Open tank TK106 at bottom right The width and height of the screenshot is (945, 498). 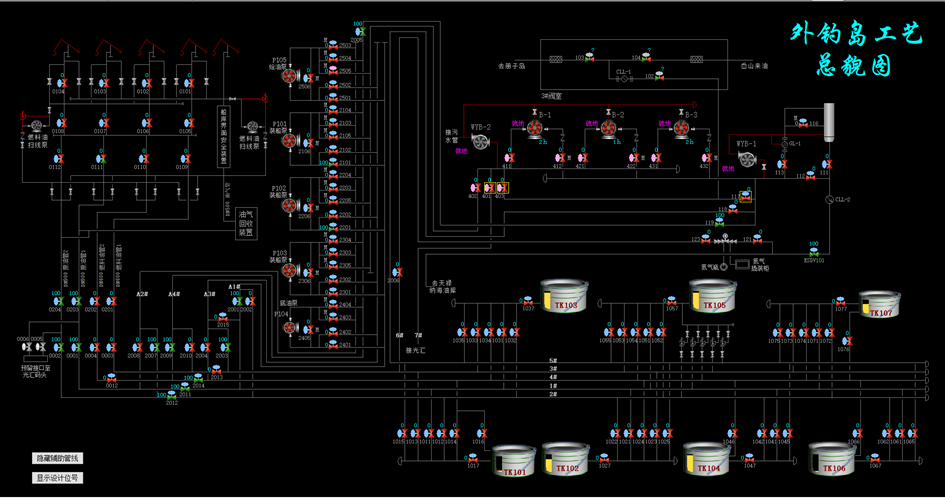tap(835, 459)
